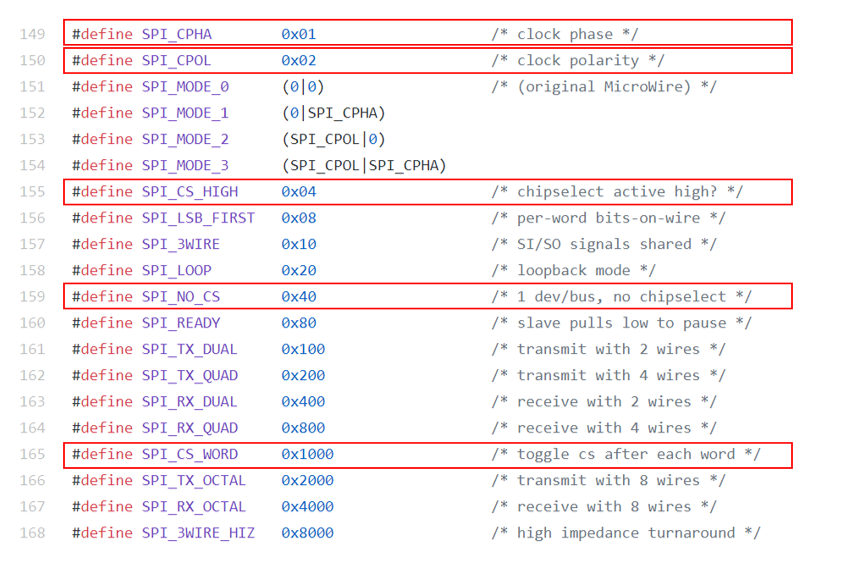Screen dimensions: 842x565
Task: Click the SPI_MODE_2 identifier
Action: coord(185,140)
